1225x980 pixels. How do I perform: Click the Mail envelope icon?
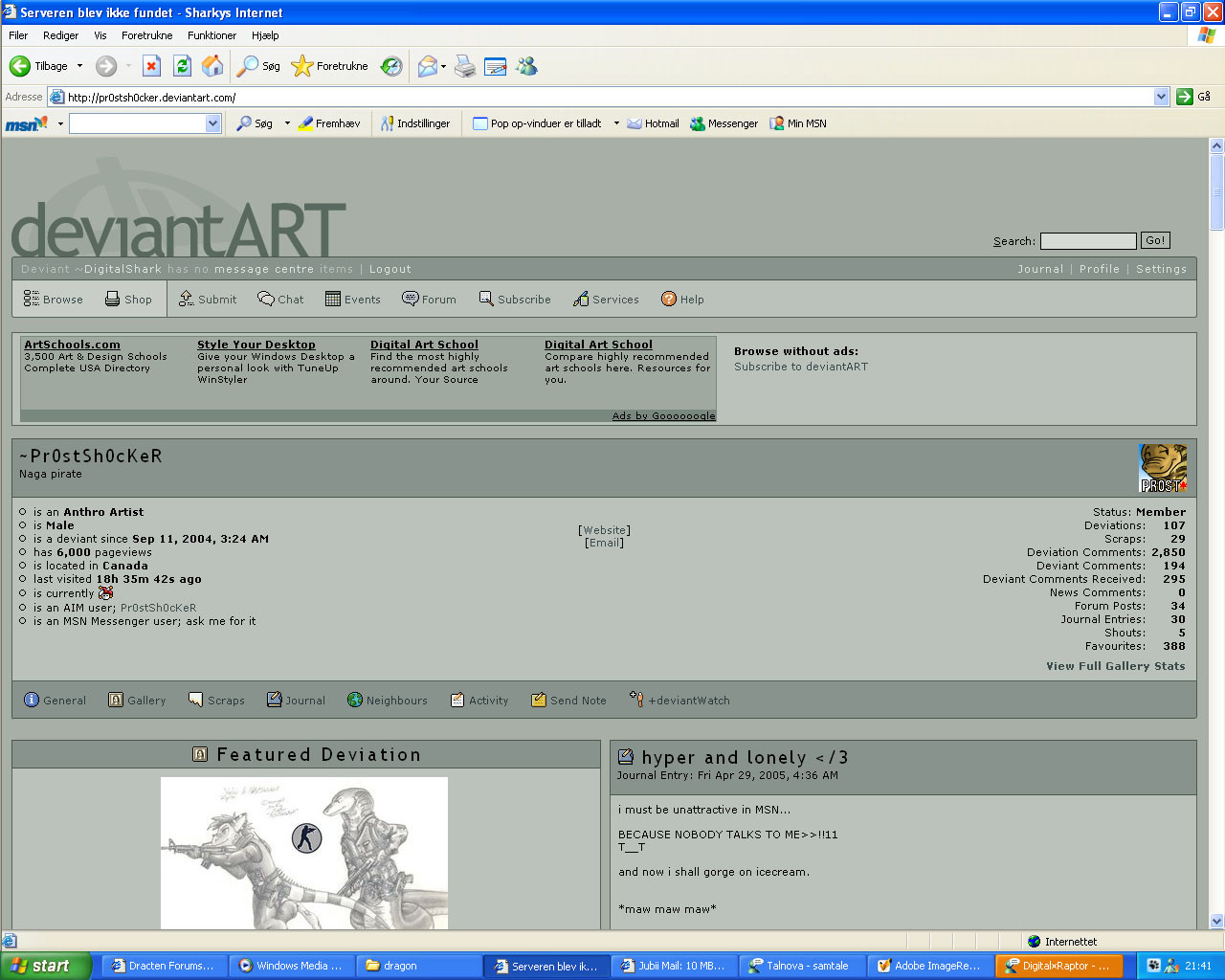tap(428, 66)
